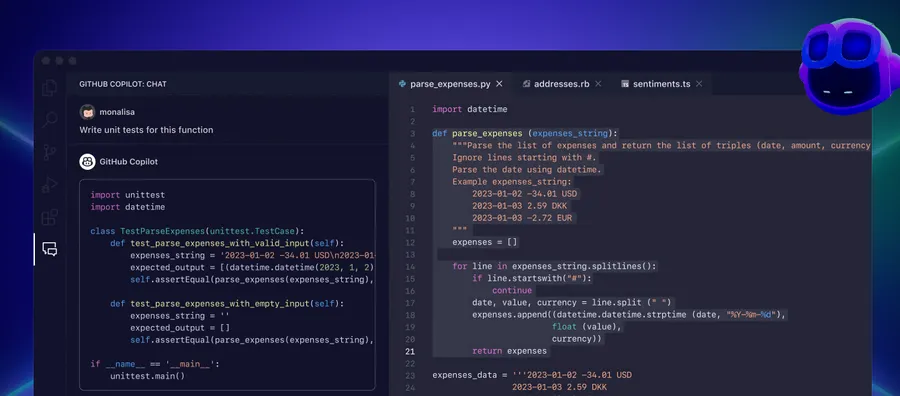Click 'def parse_expenses' on editor line 3
The image size is (900, 396).
click(477, 133)
